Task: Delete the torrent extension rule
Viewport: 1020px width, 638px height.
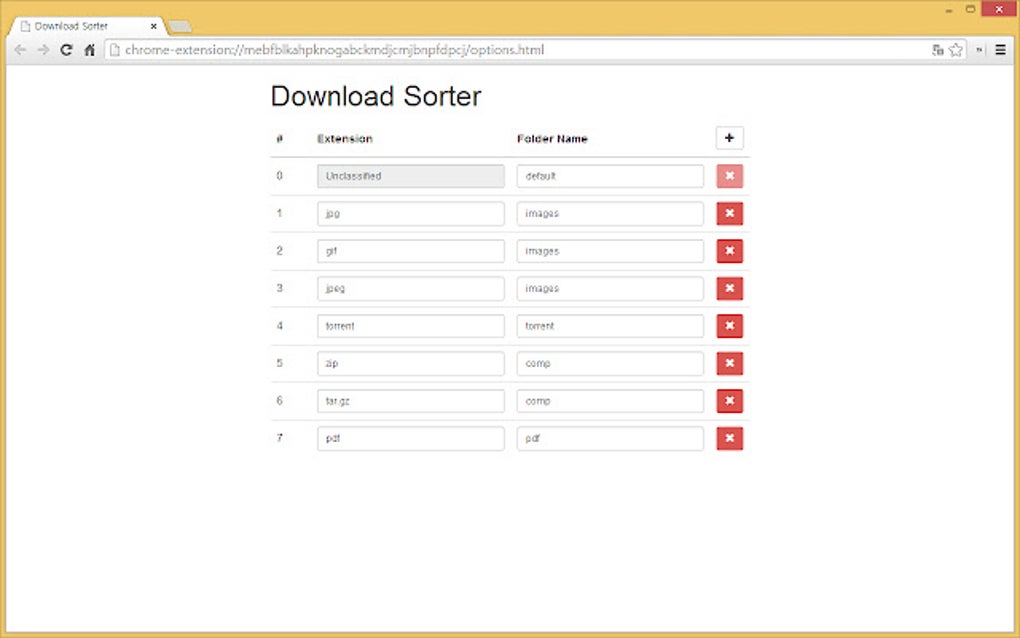Action: coord(730,325)
